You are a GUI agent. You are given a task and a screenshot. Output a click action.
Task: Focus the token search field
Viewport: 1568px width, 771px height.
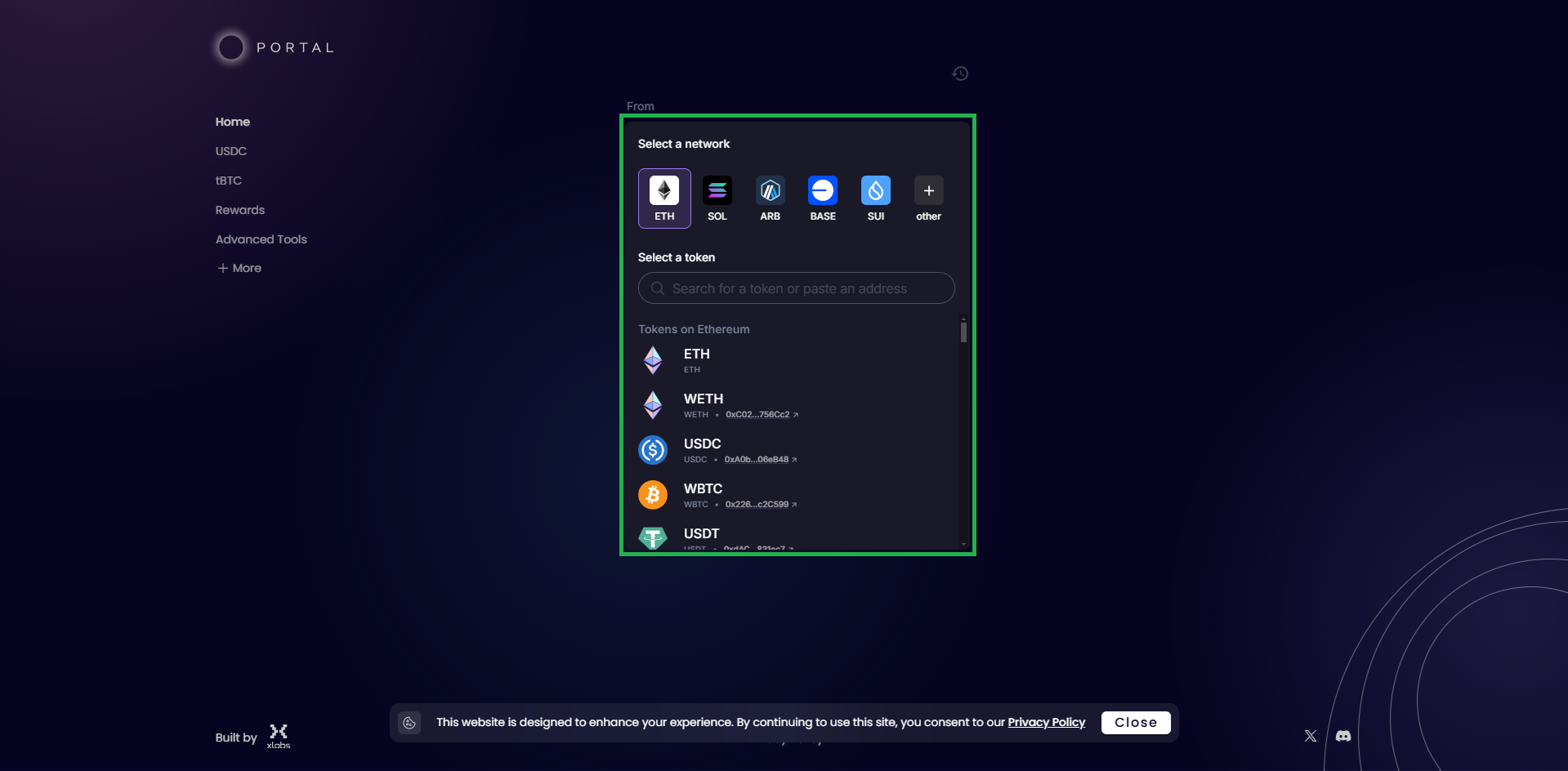[x=797, y=288]
